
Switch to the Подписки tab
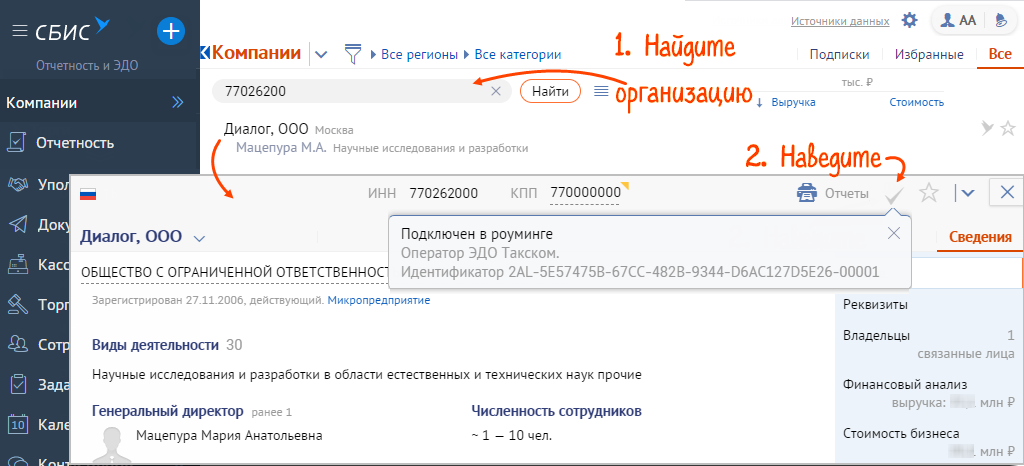click(x=838, y=55)
